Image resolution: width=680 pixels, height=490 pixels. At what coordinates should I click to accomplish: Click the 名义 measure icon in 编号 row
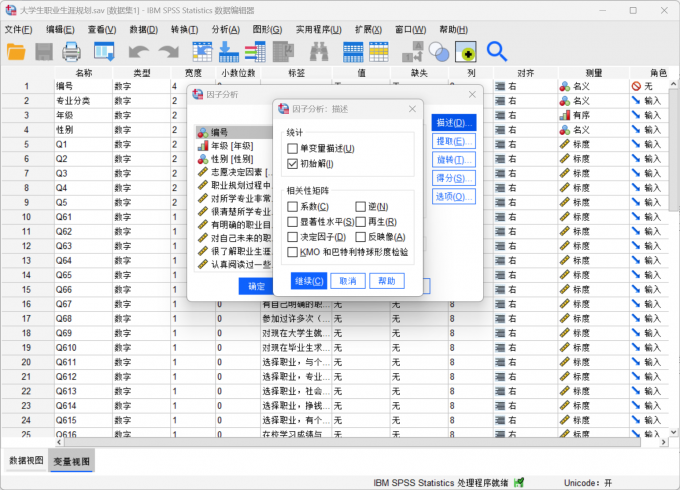566,86
